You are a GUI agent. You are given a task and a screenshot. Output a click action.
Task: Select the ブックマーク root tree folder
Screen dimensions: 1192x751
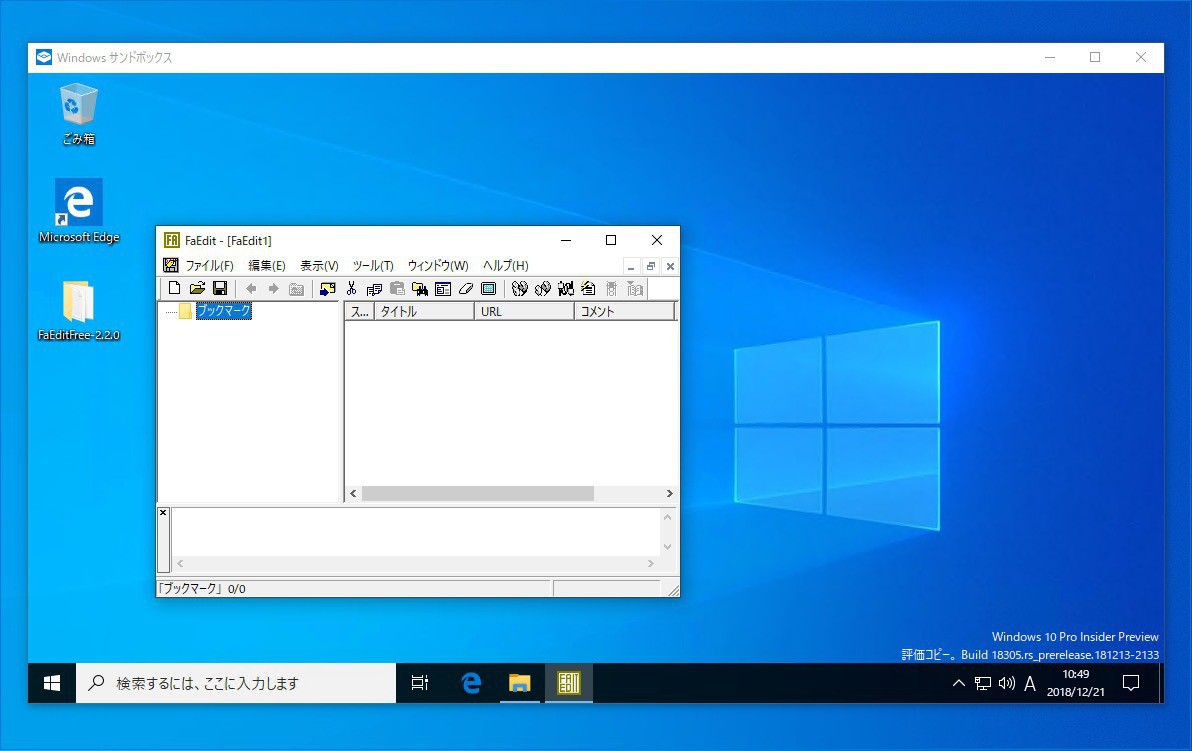coord(223,311)
